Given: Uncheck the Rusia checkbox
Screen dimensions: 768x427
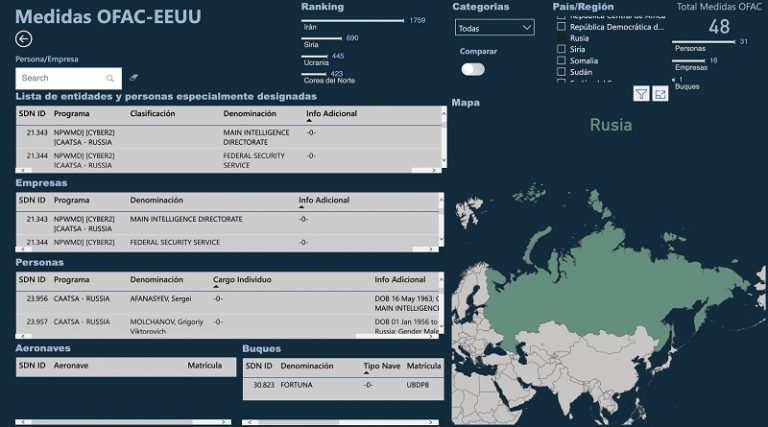Looking at the screenshot, I should click(561, 38).
